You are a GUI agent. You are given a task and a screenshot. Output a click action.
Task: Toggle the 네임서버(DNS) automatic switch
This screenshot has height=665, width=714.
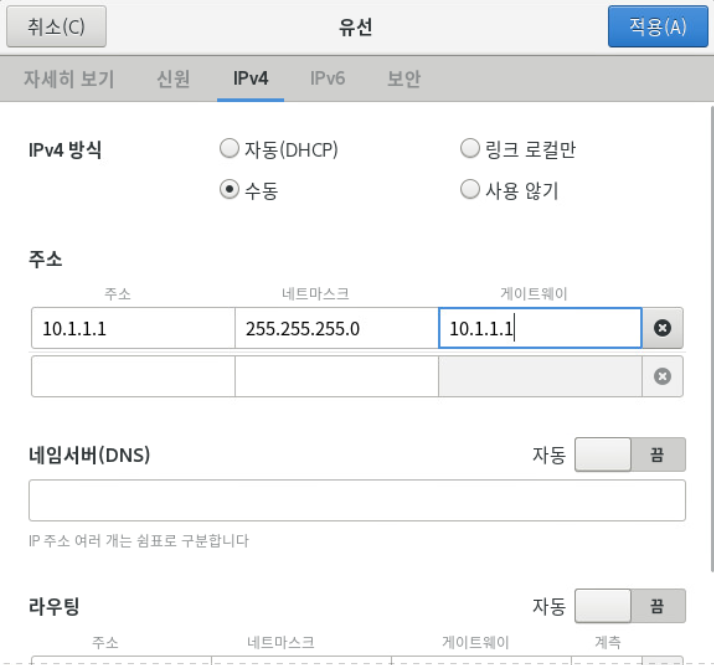630,455
